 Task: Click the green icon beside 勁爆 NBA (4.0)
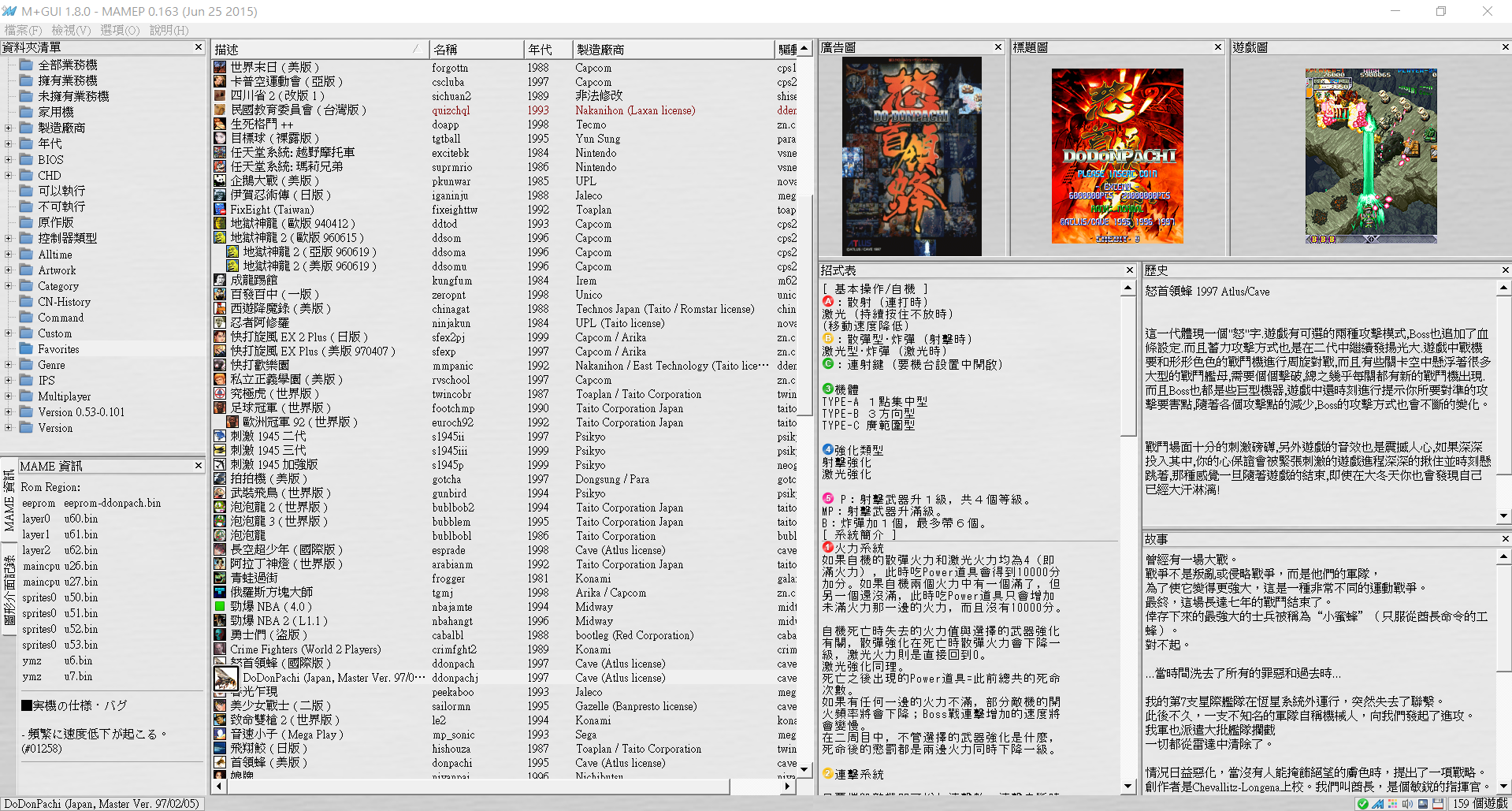[x=220, y=607]
